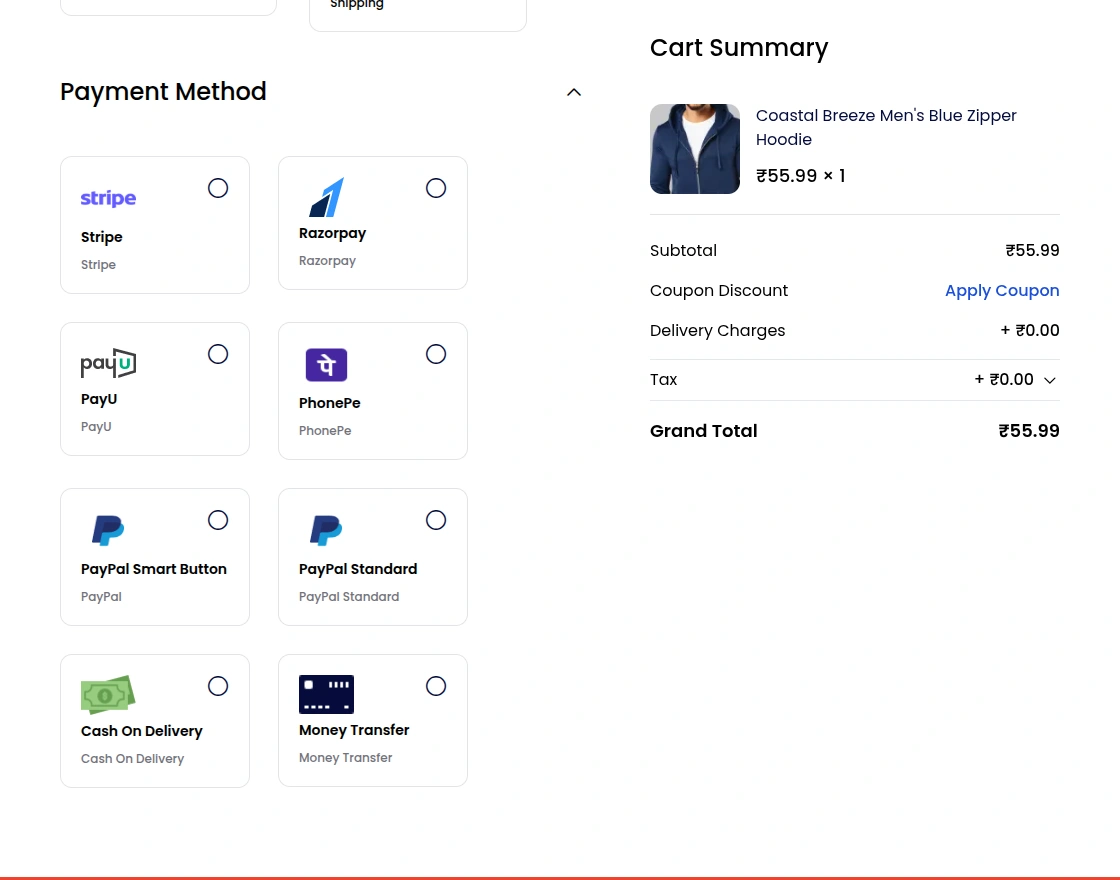Select the Stripe radio button
The height and width of the screenshot is (880, 1120).
pos(218,188)
